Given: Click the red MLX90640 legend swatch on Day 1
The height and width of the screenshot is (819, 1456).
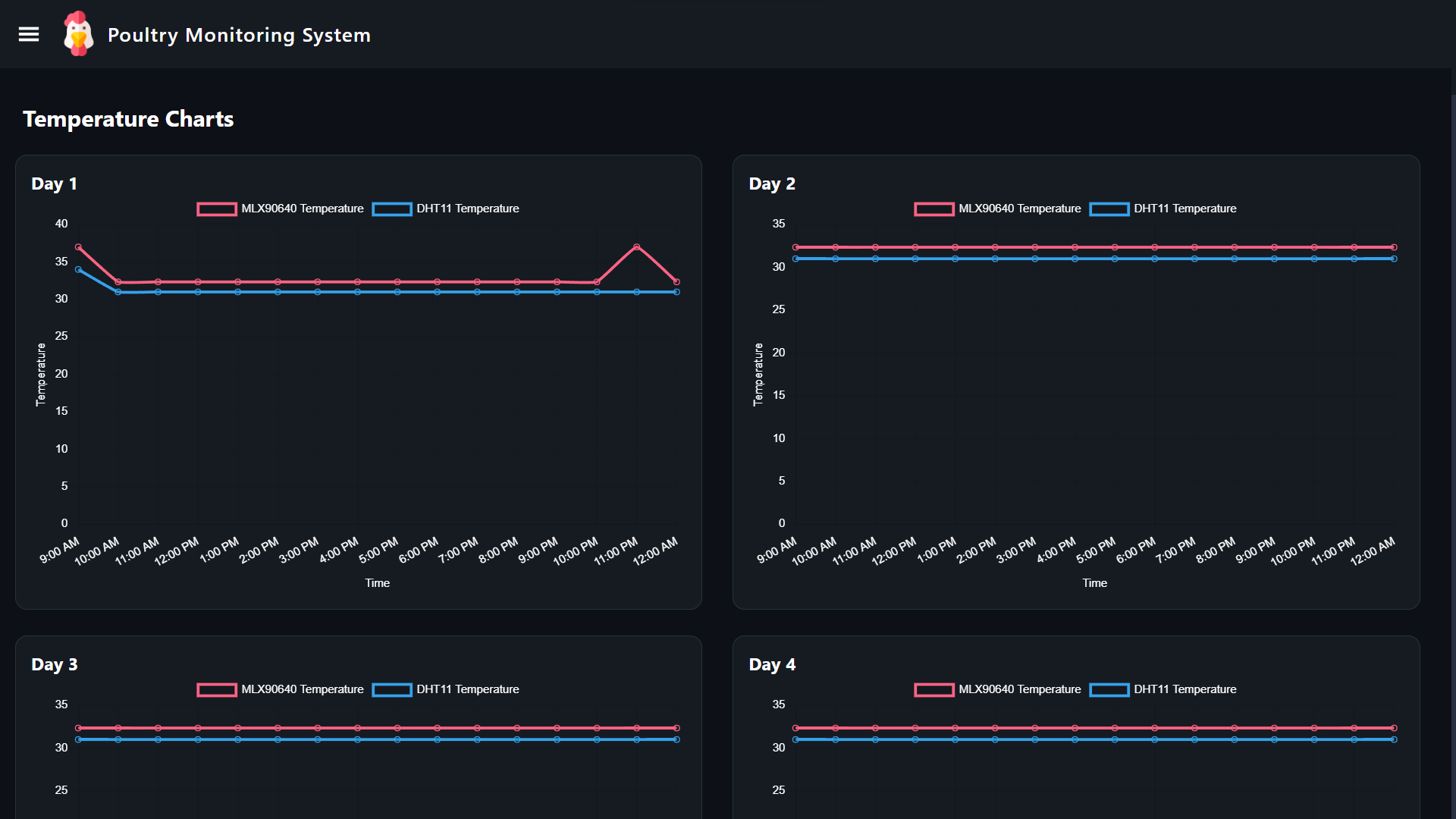Looking at the screenshot, I should (216, 209).
